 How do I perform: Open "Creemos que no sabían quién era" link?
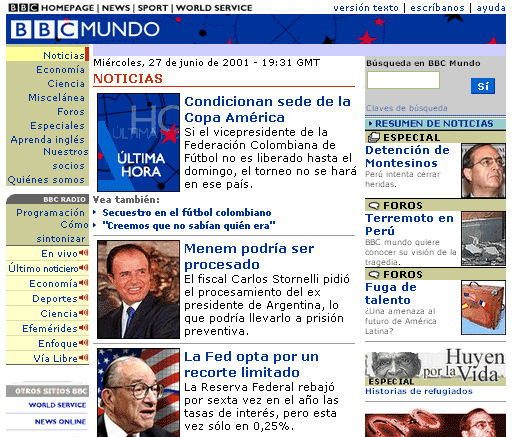[189, 226]
